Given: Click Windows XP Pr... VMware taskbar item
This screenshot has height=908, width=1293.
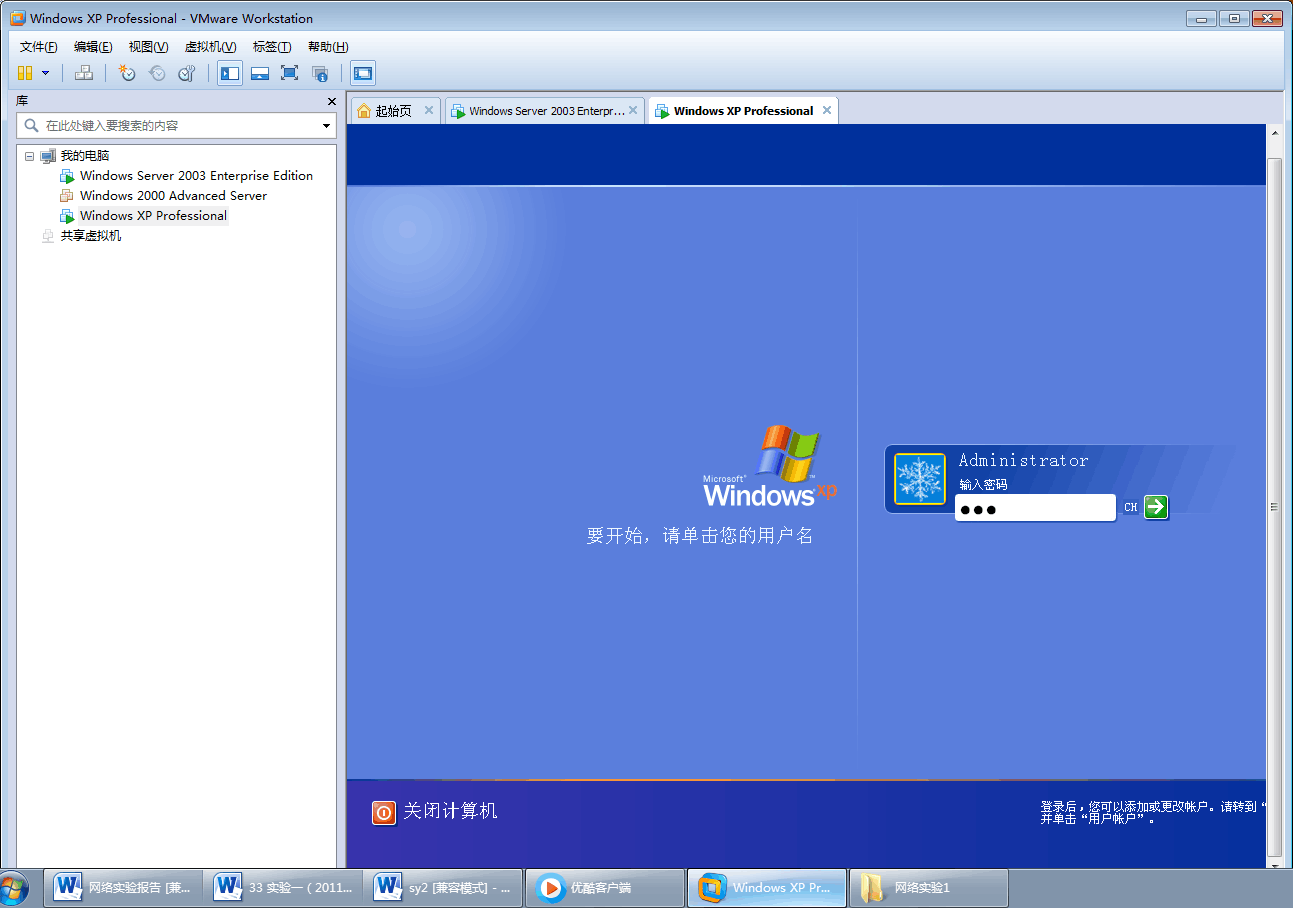Looking at the screenshot, I should pyautogui.click(x=767, y=887).
